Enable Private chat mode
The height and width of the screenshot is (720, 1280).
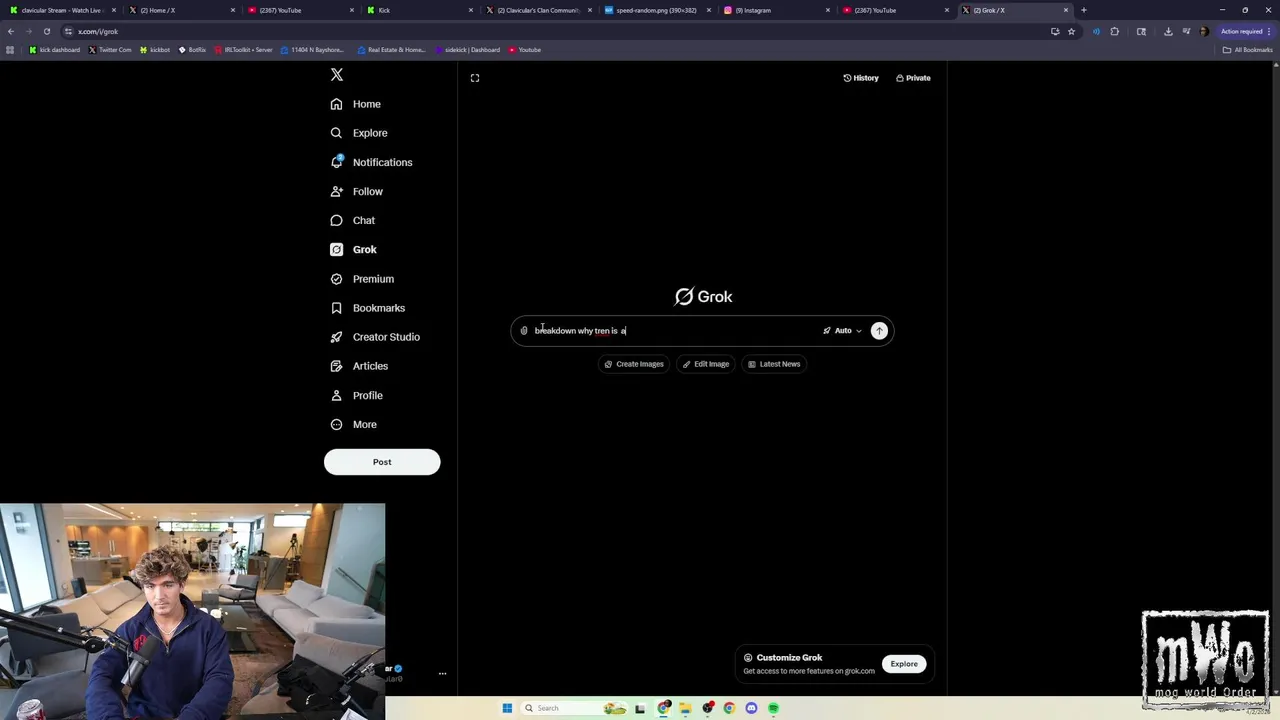(913, 78)
